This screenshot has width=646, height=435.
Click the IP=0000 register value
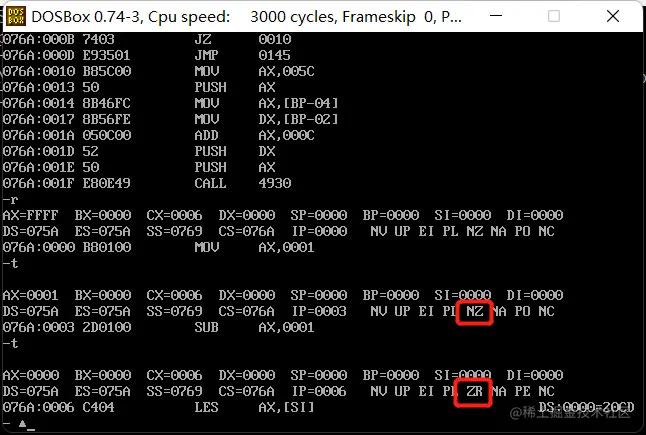[319, 232]
